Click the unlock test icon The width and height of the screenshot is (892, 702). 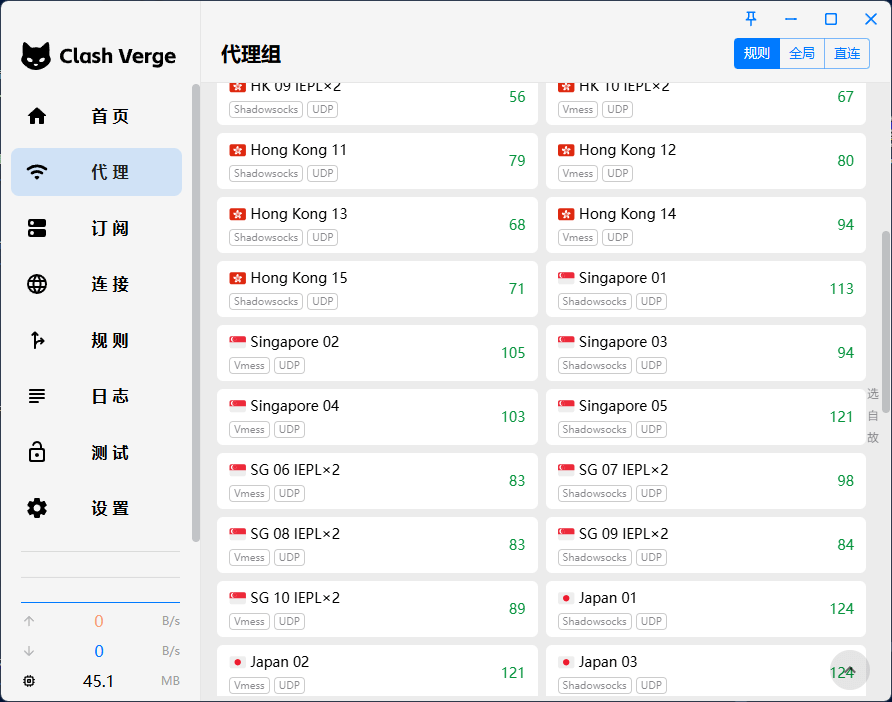[37, 452]
